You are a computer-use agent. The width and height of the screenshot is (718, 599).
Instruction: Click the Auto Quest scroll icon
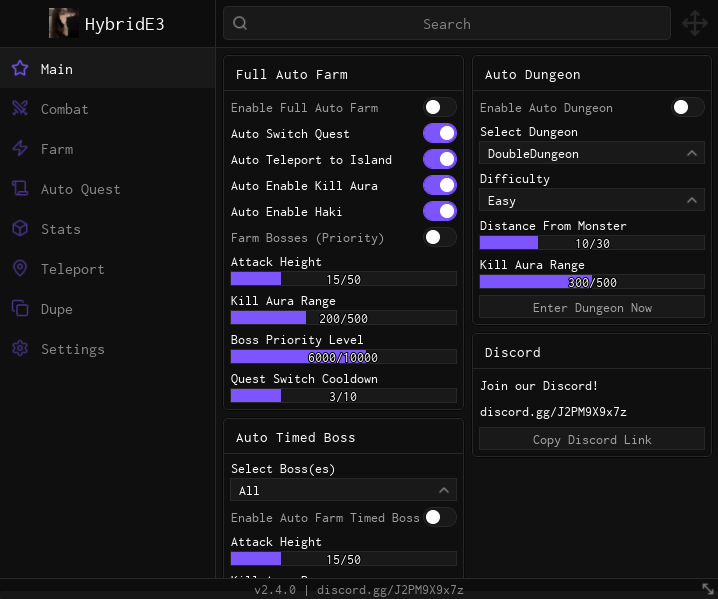(x=20, y=188)
